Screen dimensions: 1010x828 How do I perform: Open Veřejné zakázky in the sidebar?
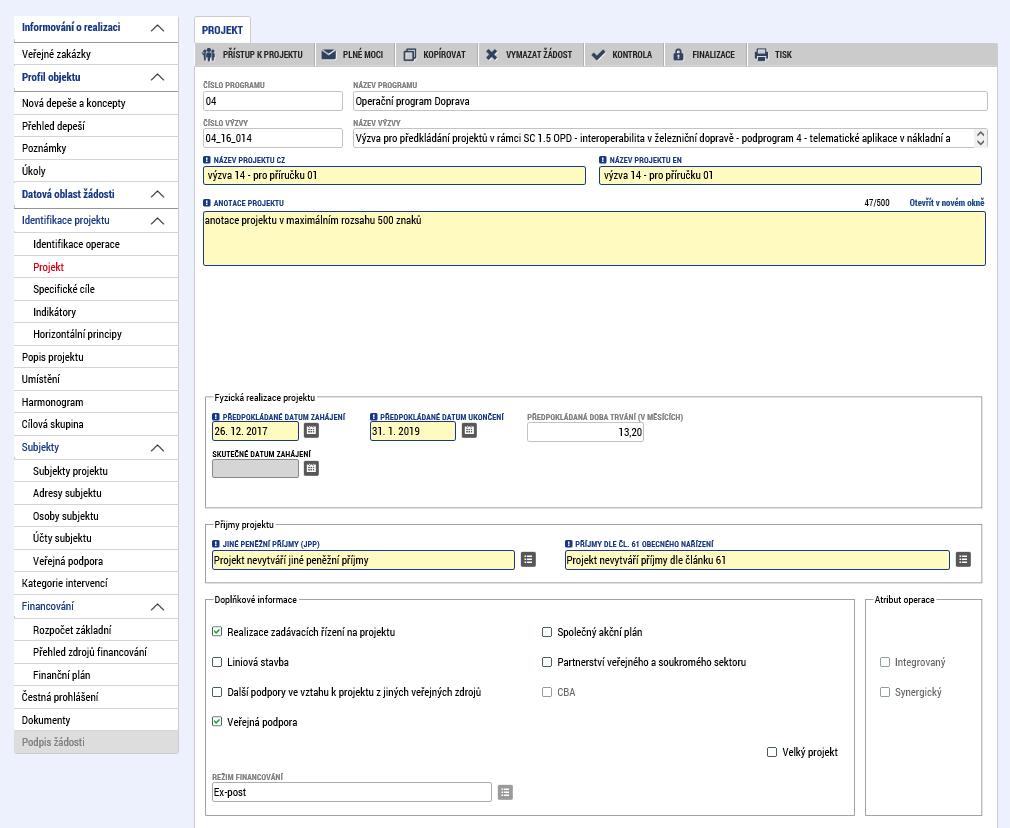pos(96,54)
